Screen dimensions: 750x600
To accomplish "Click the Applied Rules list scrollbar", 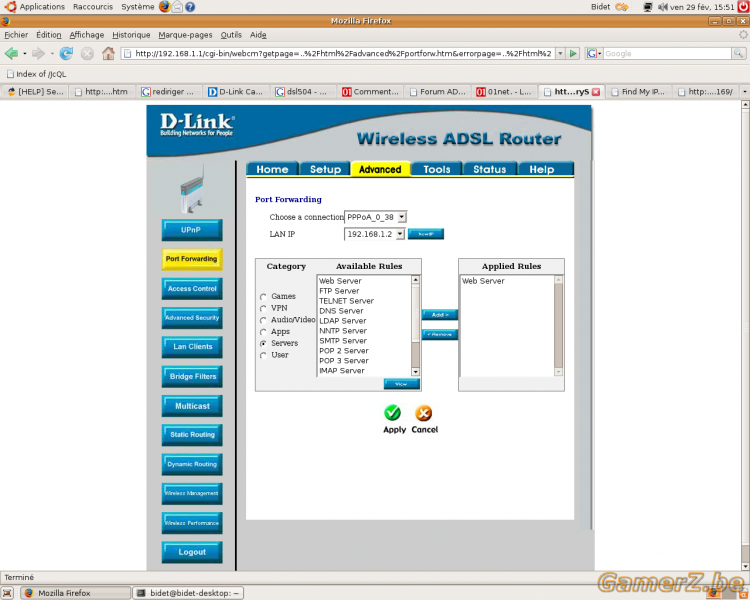I will tap(558, 326).
